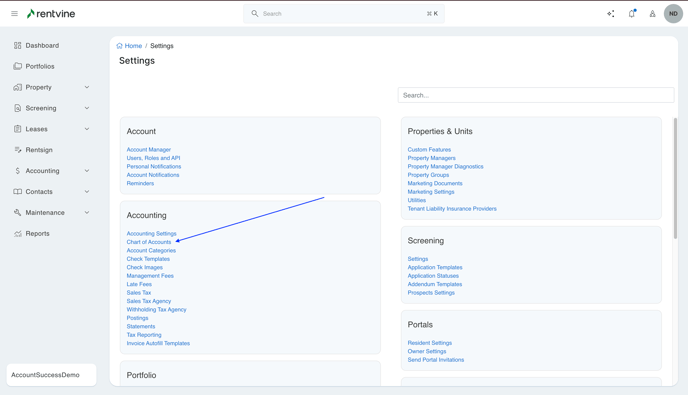Open Late Fees link
The image size is (688, 395).
[x=139, y=284]
